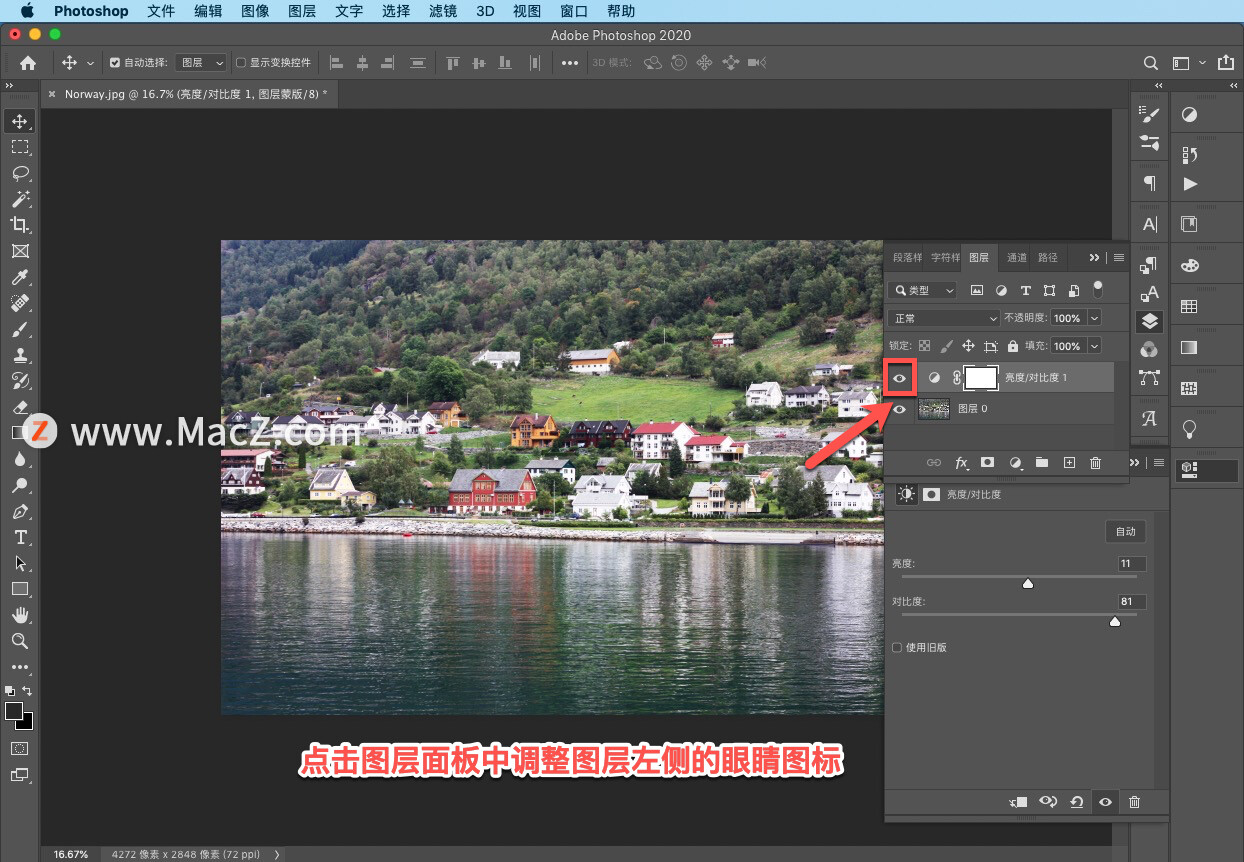Select the Eraser tool
This screenshot has height=862, width=1244.
click(20, 407)
